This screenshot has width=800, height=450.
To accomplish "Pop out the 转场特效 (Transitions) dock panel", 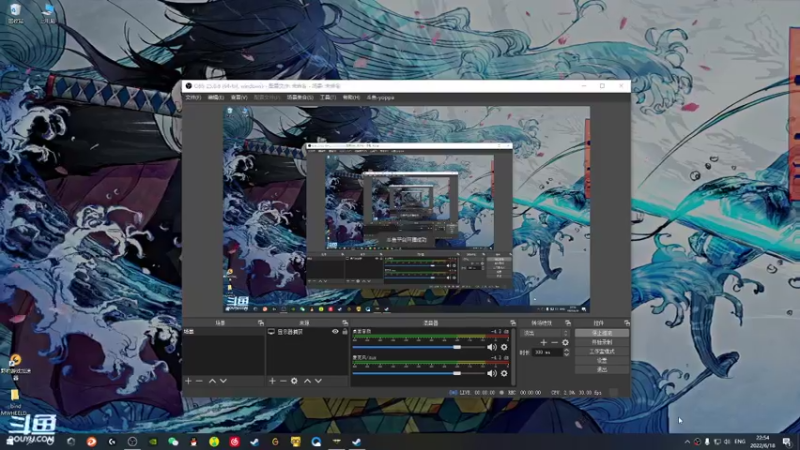I will pos(568,323).
